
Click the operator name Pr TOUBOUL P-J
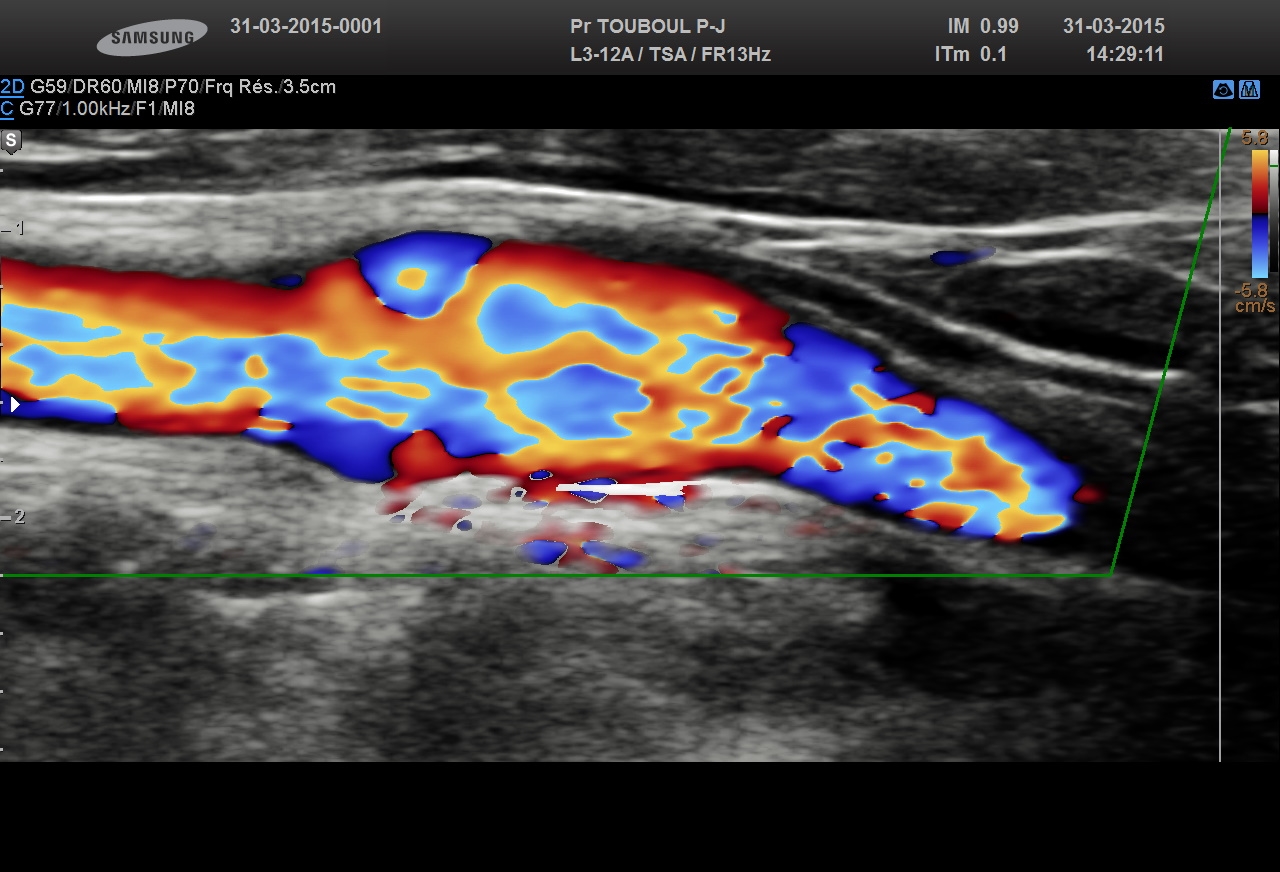(647, 27)
